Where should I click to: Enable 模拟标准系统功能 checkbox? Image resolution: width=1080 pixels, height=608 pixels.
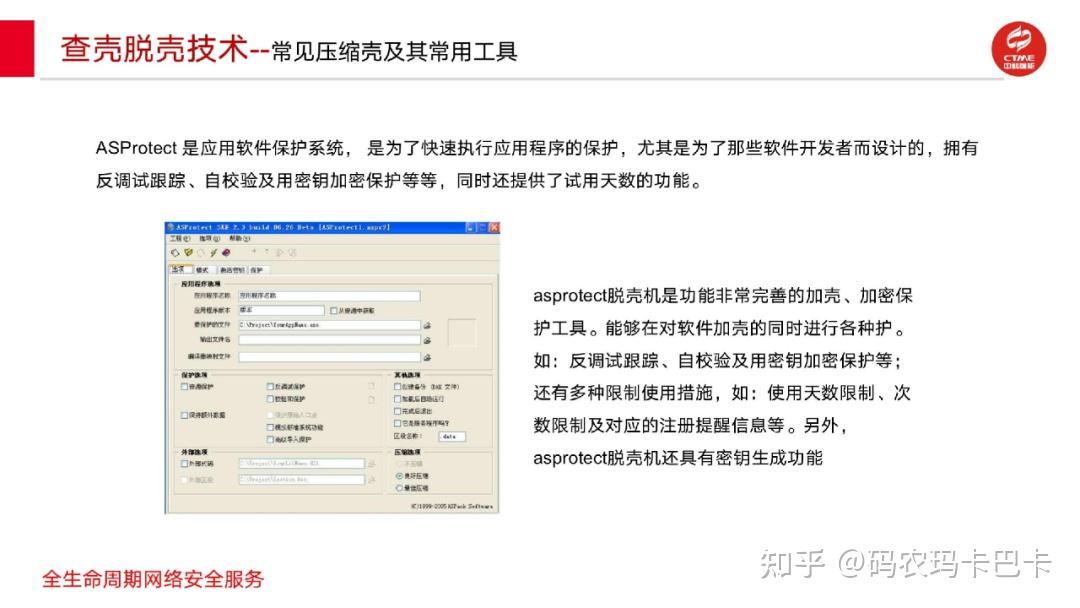point(270,428)
